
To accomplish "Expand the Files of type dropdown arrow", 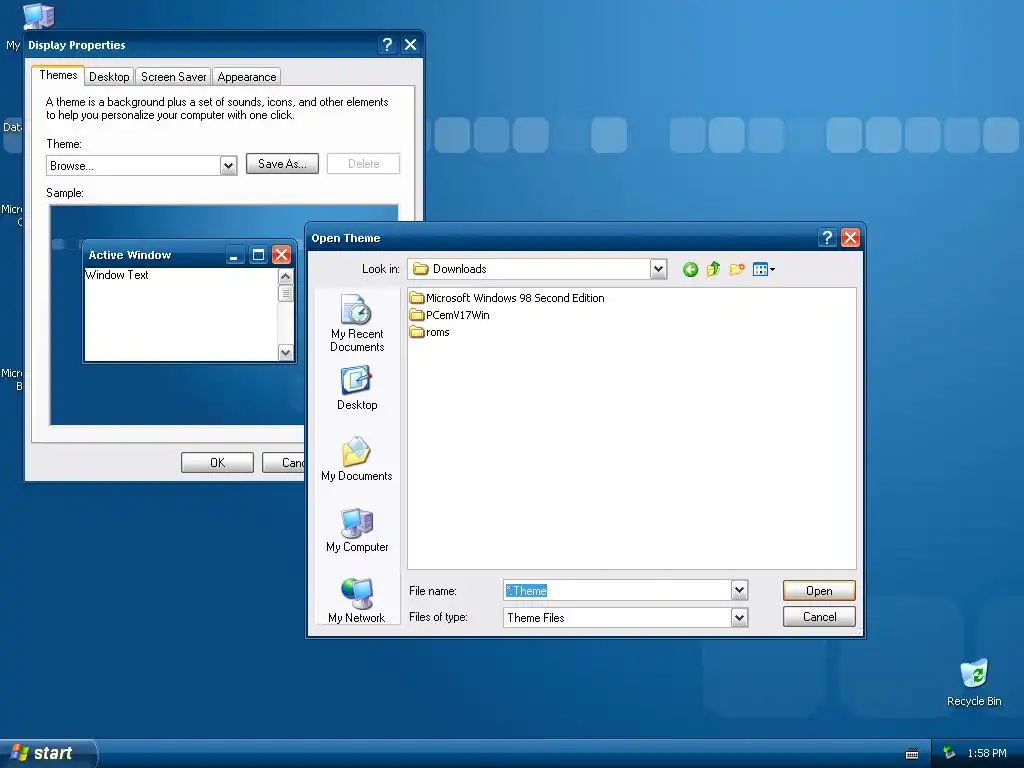I will point(739,617).
